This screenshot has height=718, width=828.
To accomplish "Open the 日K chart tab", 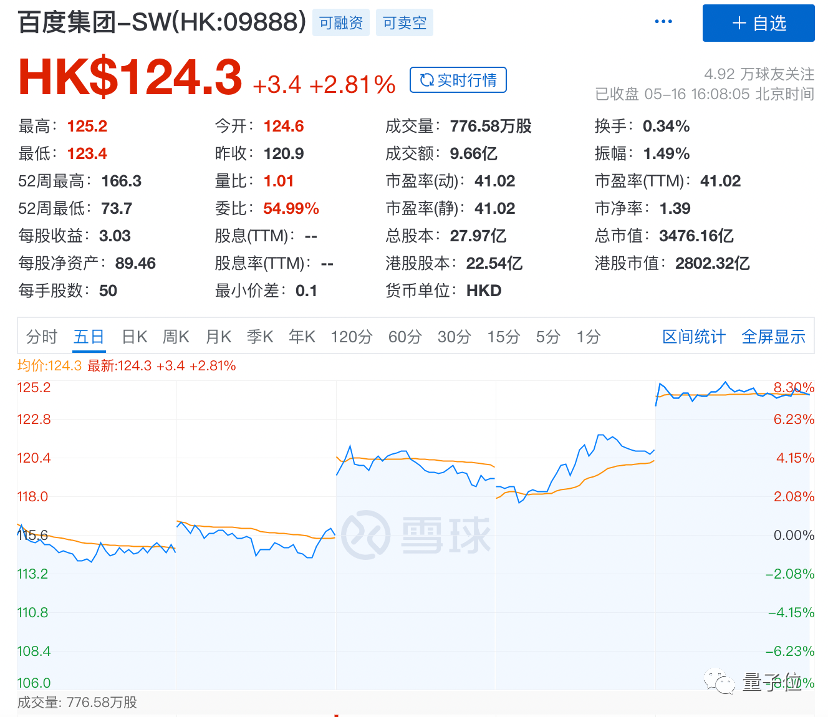I will tap(134, 337).
